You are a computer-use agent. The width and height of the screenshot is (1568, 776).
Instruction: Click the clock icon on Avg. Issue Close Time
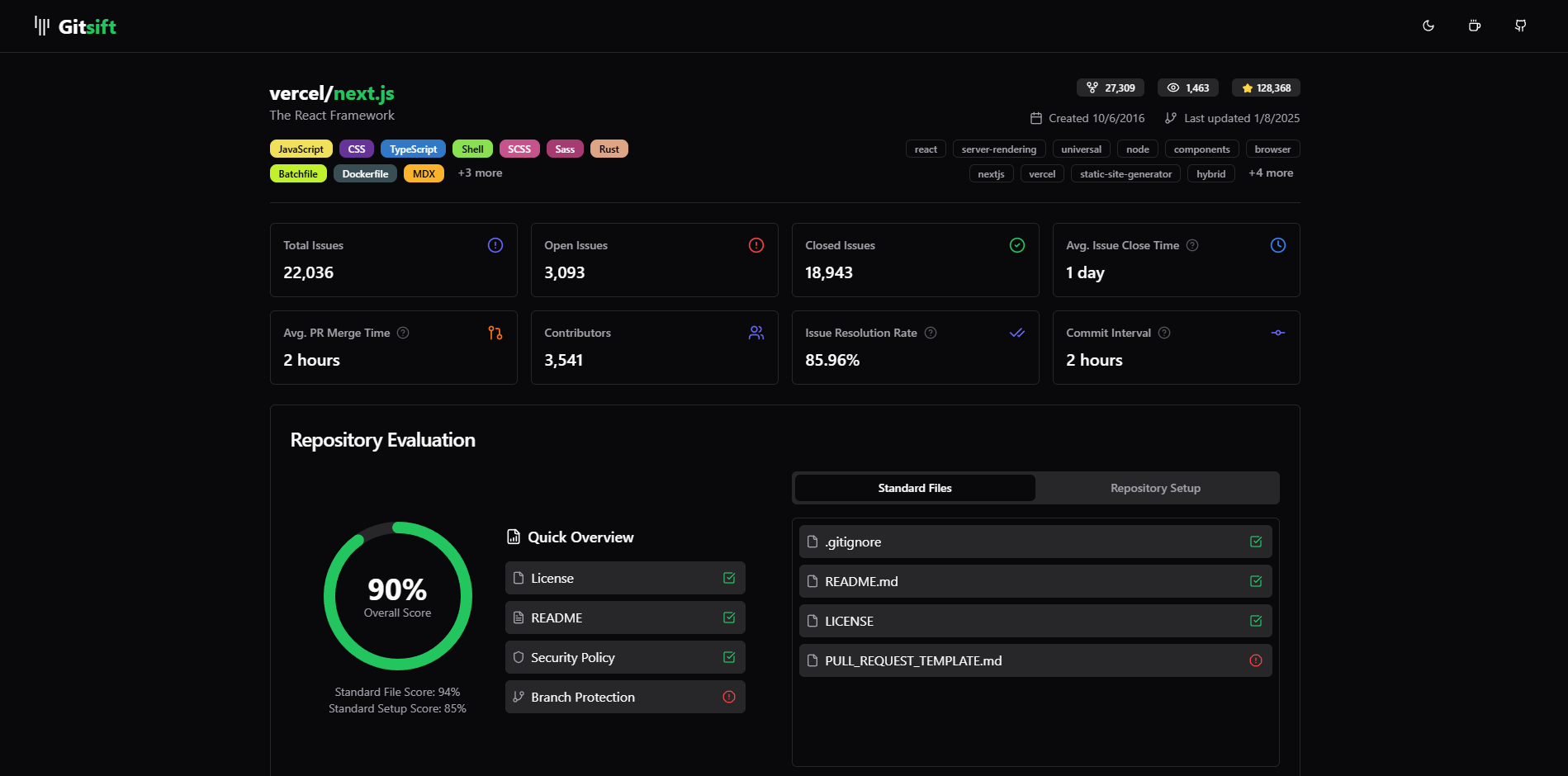point(1278,245)
